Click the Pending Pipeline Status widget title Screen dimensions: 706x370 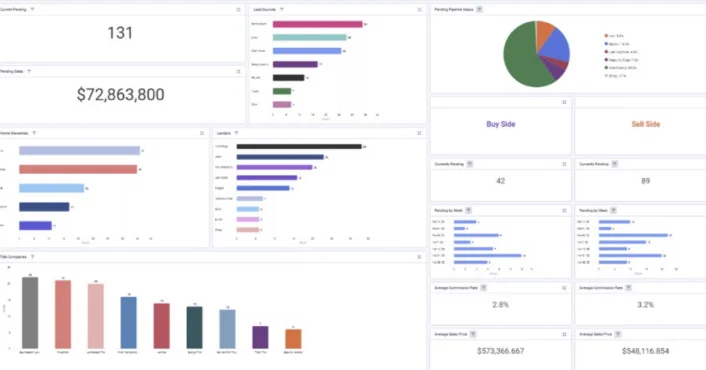tap(454, 9)
